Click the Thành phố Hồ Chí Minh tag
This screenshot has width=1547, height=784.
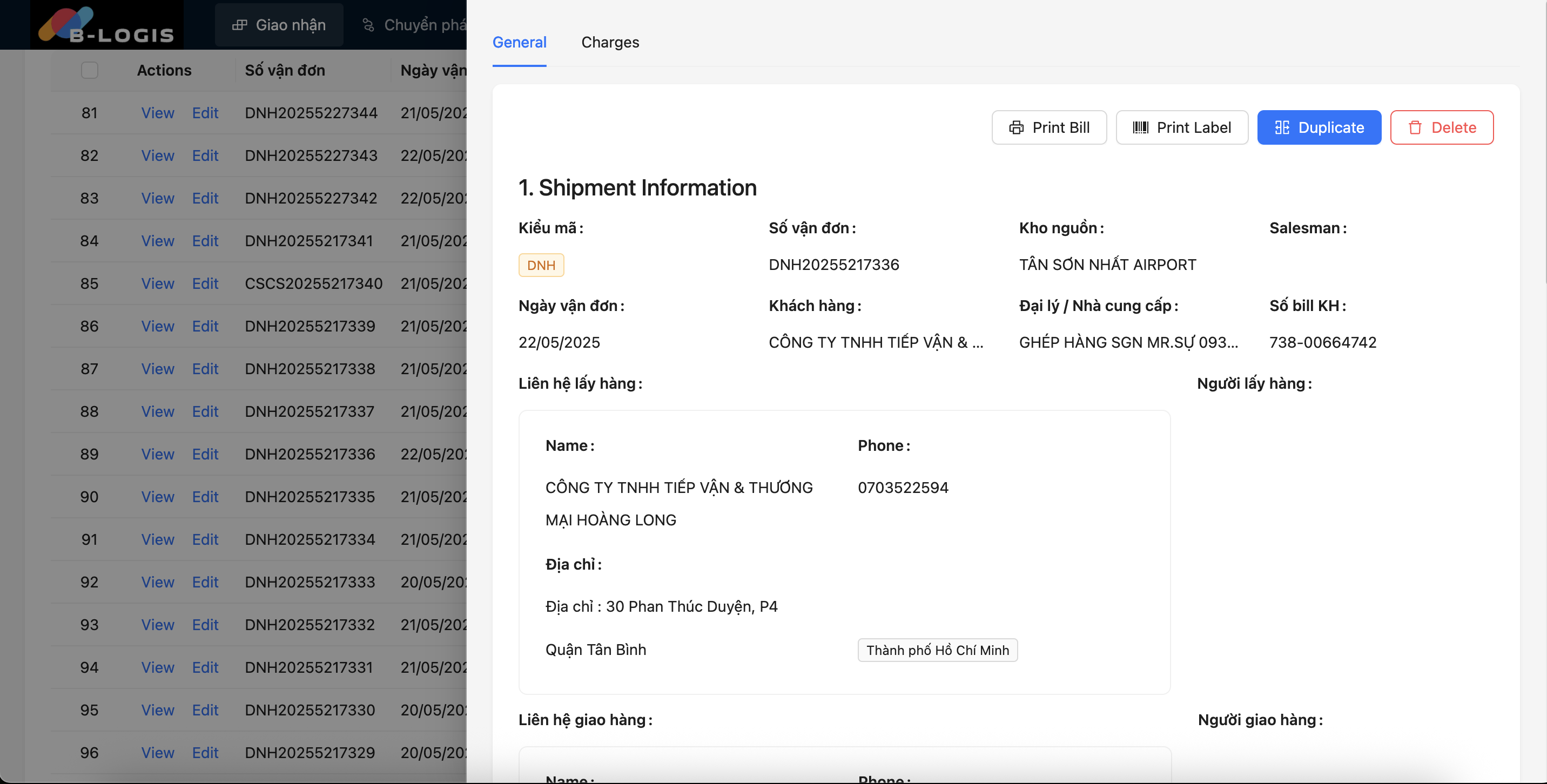[x=938, y=650]
